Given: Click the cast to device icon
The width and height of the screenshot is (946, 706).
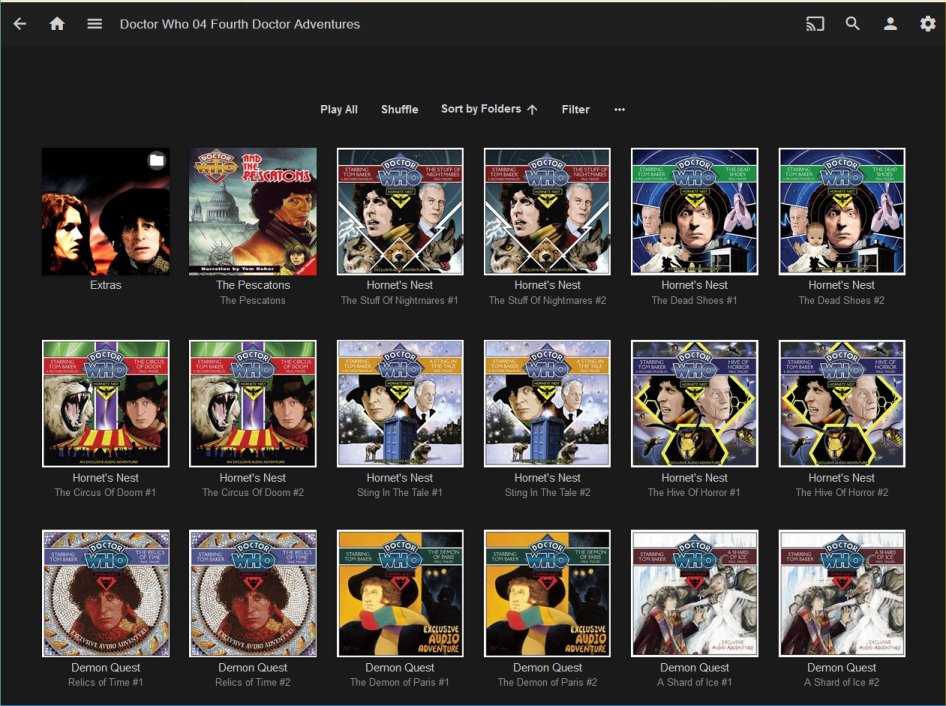Looking at the screenshot, I should tap(815, 24).
